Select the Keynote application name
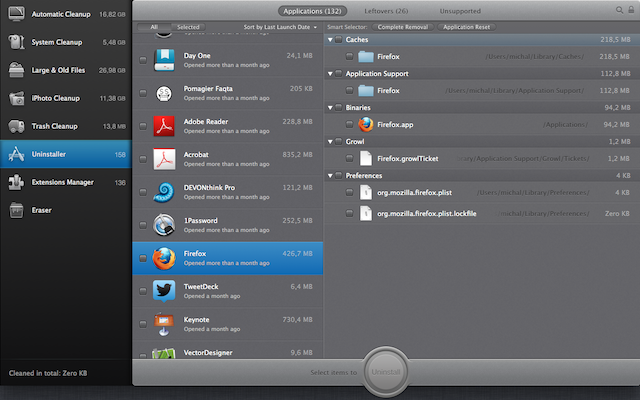Screen dimensions: 640x400 (196, 320)
